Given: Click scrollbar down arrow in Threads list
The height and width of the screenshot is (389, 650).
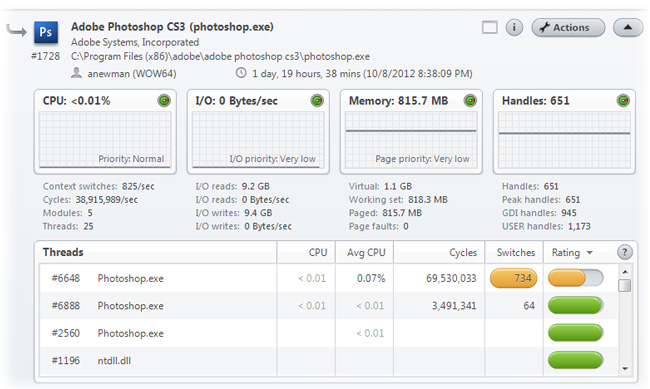Looking at the screenshot, I should tap(625, 368).
